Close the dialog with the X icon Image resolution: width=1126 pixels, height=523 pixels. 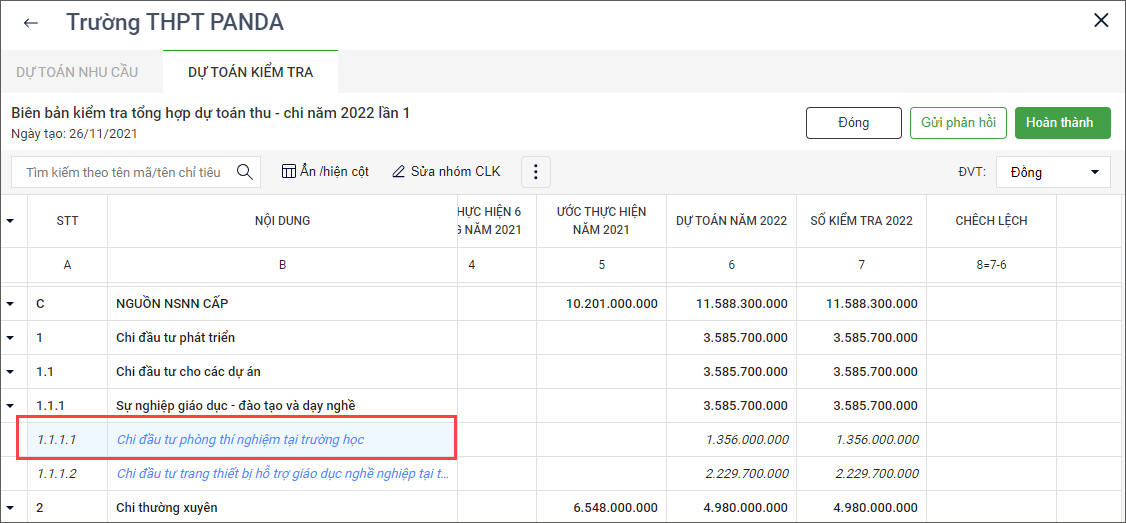click(x=1101, y=21)
